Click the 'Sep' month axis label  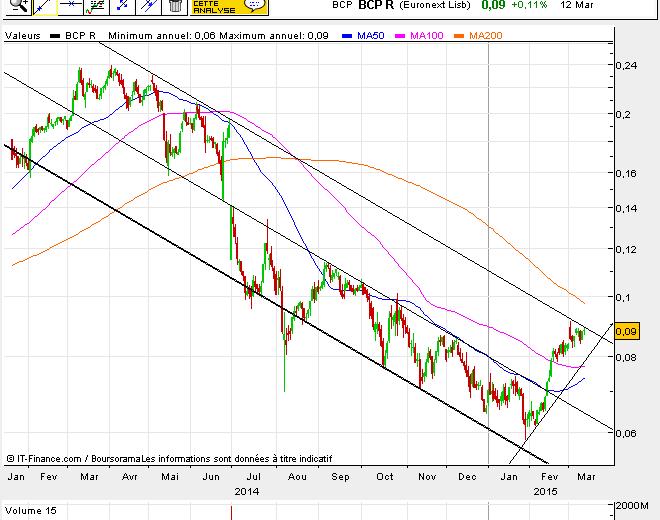coord(340,477)
